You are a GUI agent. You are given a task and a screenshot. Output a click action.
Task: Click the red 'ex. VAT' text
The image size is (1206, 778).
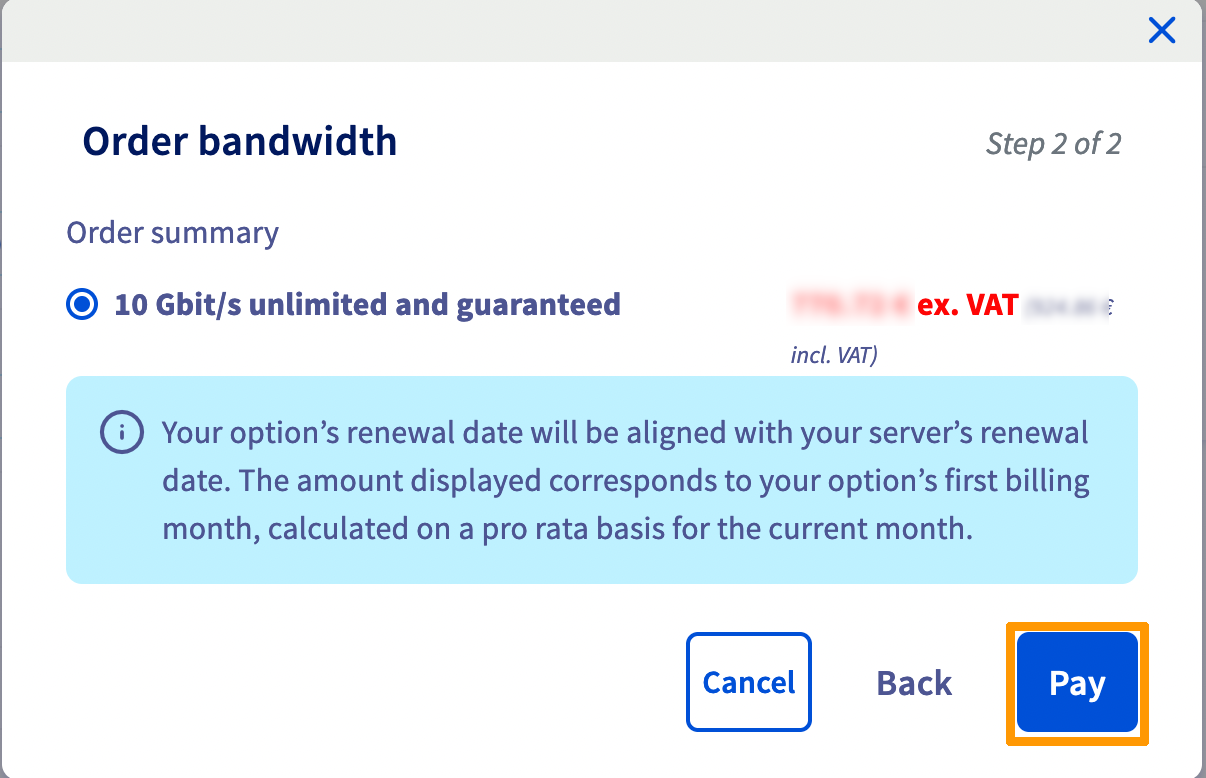(968, 304)
